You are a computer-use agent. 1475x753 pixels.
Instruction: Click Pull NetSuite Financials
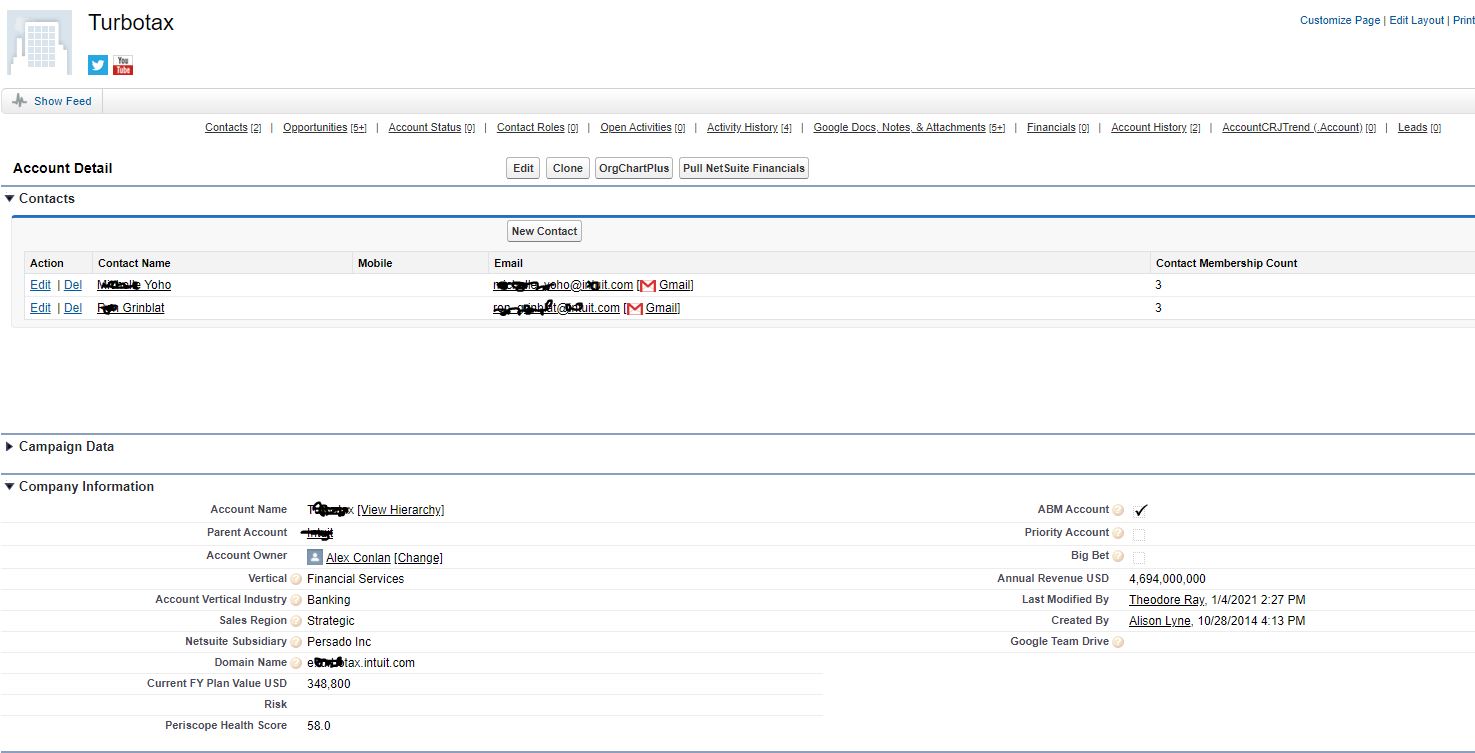[744, 168]
